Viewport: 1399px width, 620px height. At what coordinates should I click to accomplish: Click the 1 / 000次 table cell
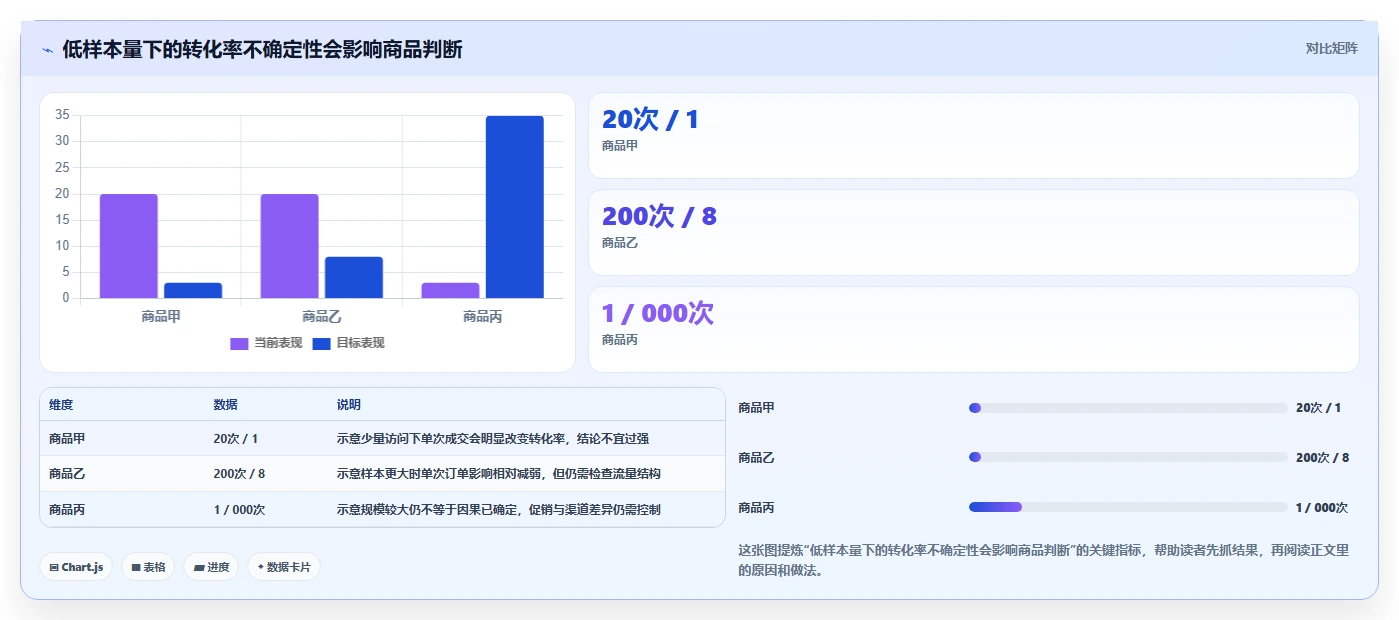(239, 509)
